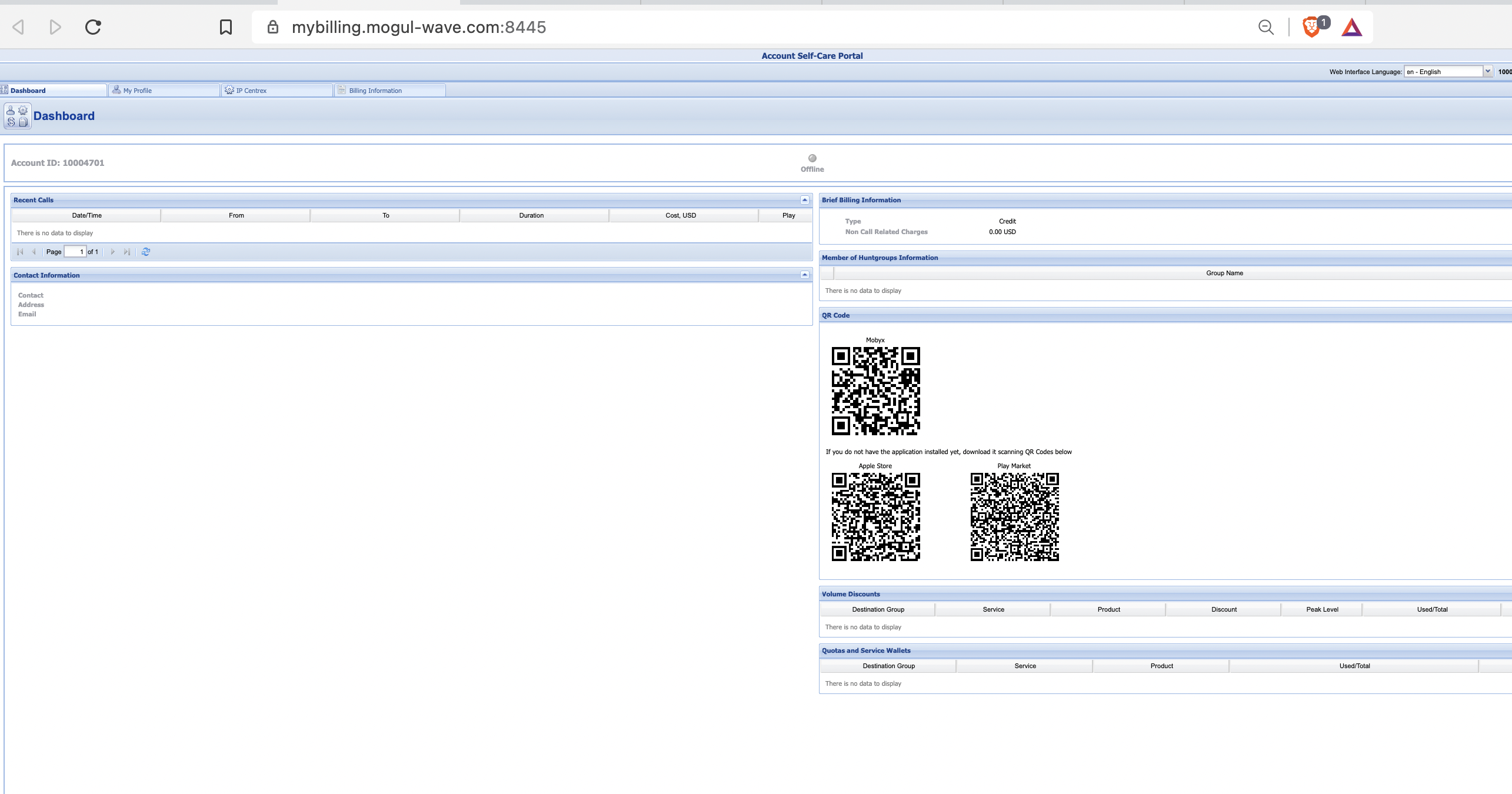Open the Brave Shields lion icon

point(1311,27)
